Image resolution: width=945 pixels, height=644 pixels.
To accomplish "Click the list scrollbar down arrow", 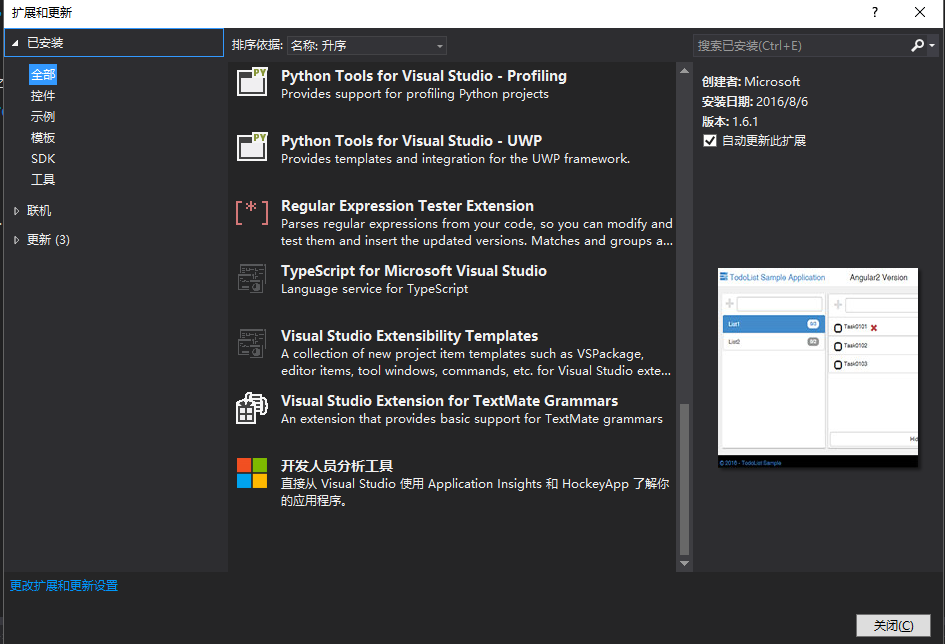I will (684, 563).
